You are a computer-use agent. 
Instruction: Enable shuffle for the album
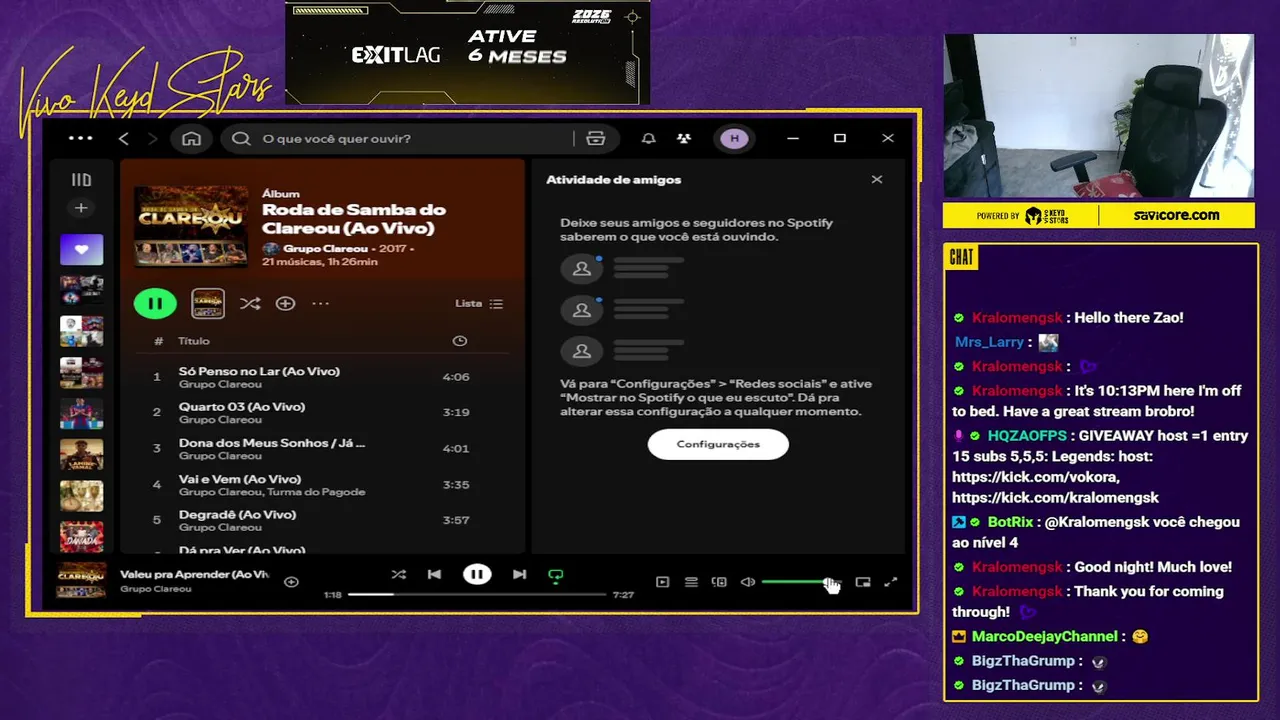(250, 303)
